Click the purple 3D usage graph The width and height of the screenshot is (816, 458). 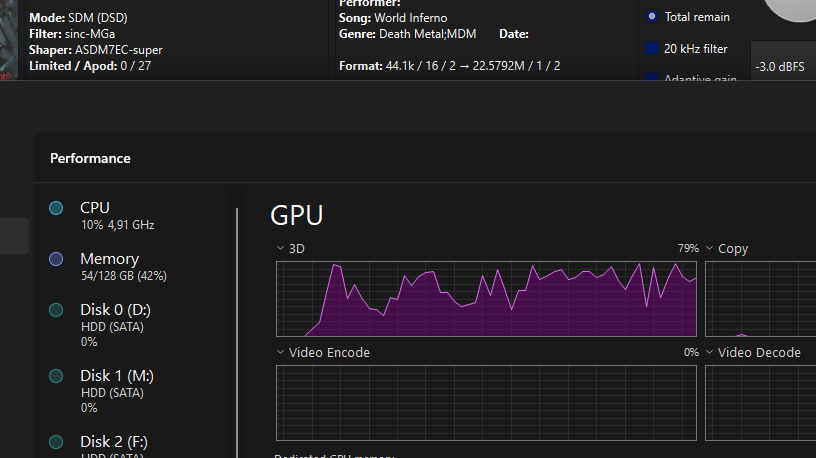[x=486, y=299]
